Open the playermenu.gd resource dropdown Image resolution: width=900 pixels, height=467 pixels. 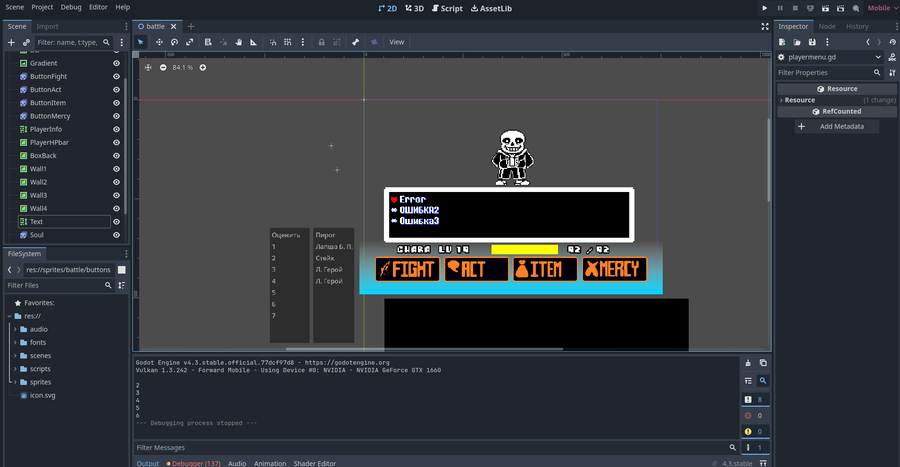[830, 57]
